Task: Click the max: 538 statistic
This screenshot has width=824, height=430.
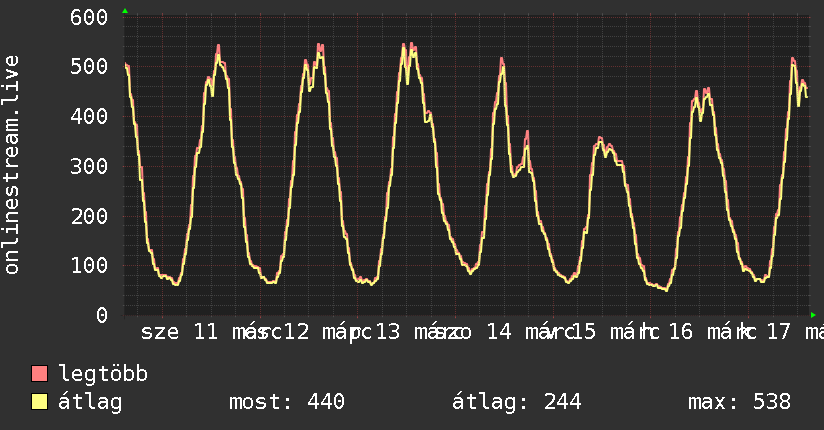Action: point(739,402)
